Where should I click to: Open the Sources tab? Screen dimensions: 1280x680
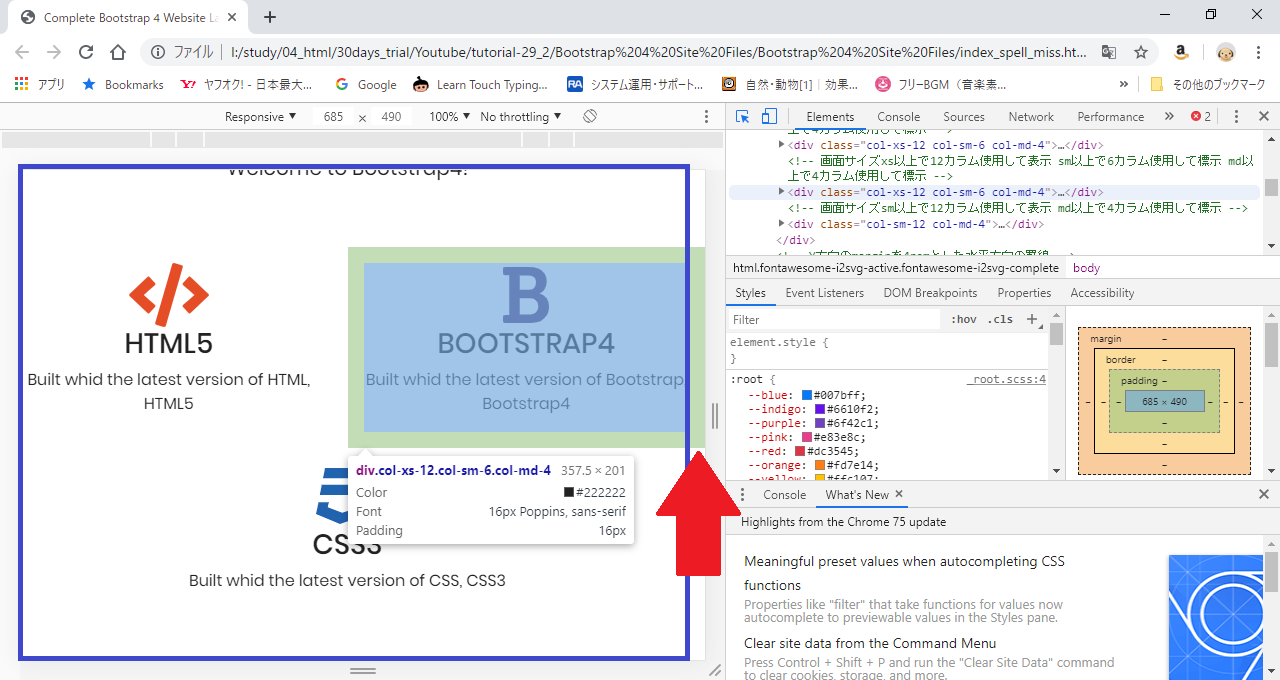[x=964, y=117]
